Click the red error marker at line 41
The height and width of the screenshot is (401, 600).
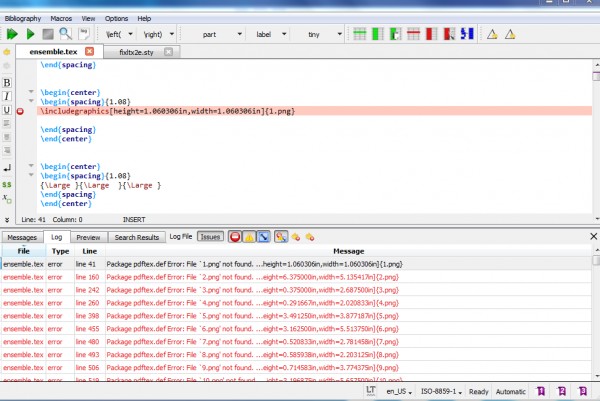coord(21,112)
